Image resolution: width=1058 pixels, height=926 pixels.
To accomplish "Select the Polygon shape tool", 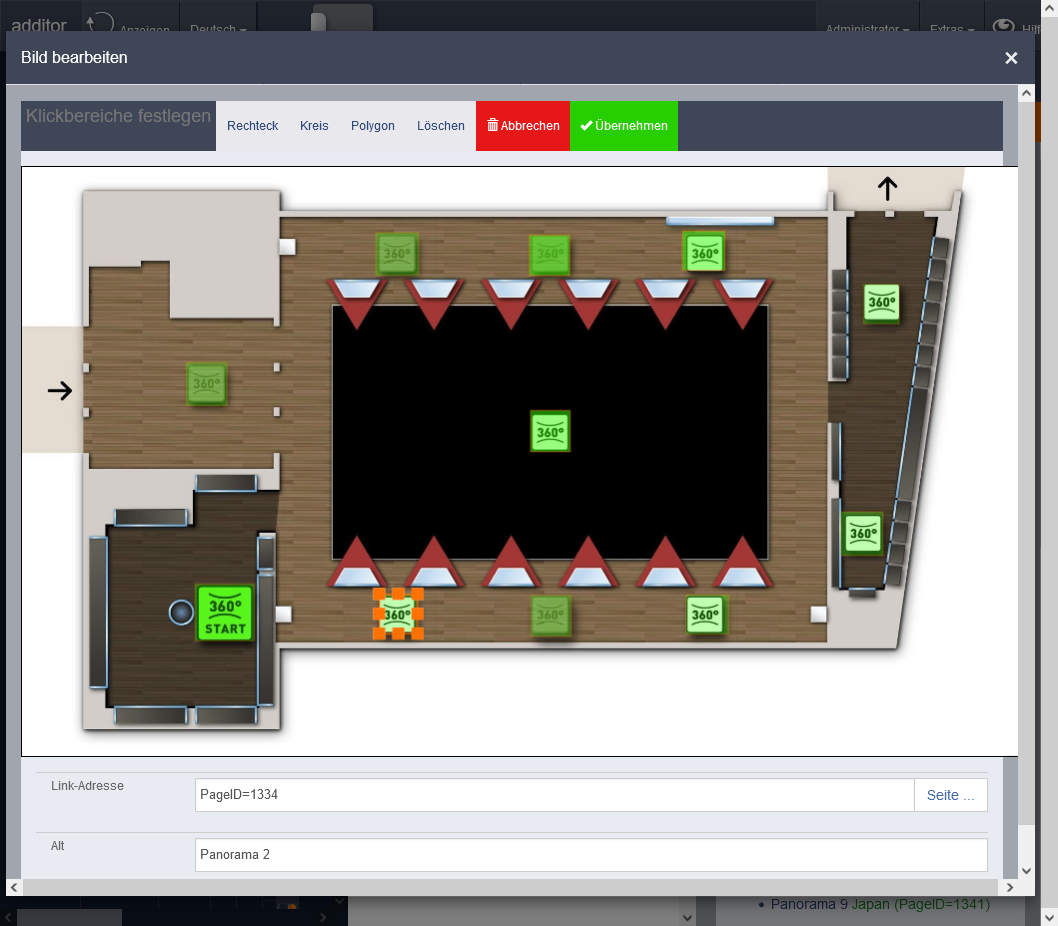I will [x=373, y=126].
